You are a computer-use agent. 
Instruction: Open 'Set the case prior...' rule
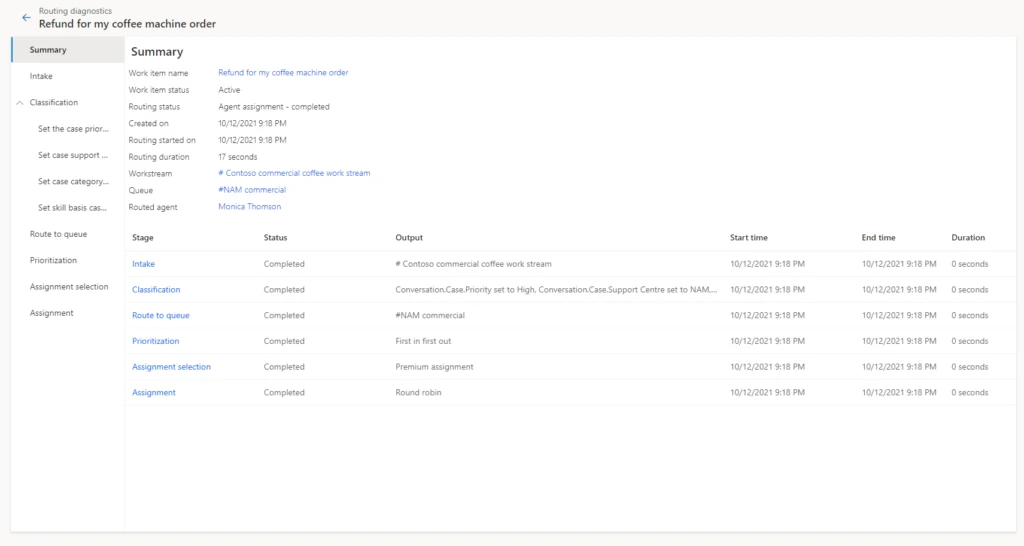[x=73, y=129]
